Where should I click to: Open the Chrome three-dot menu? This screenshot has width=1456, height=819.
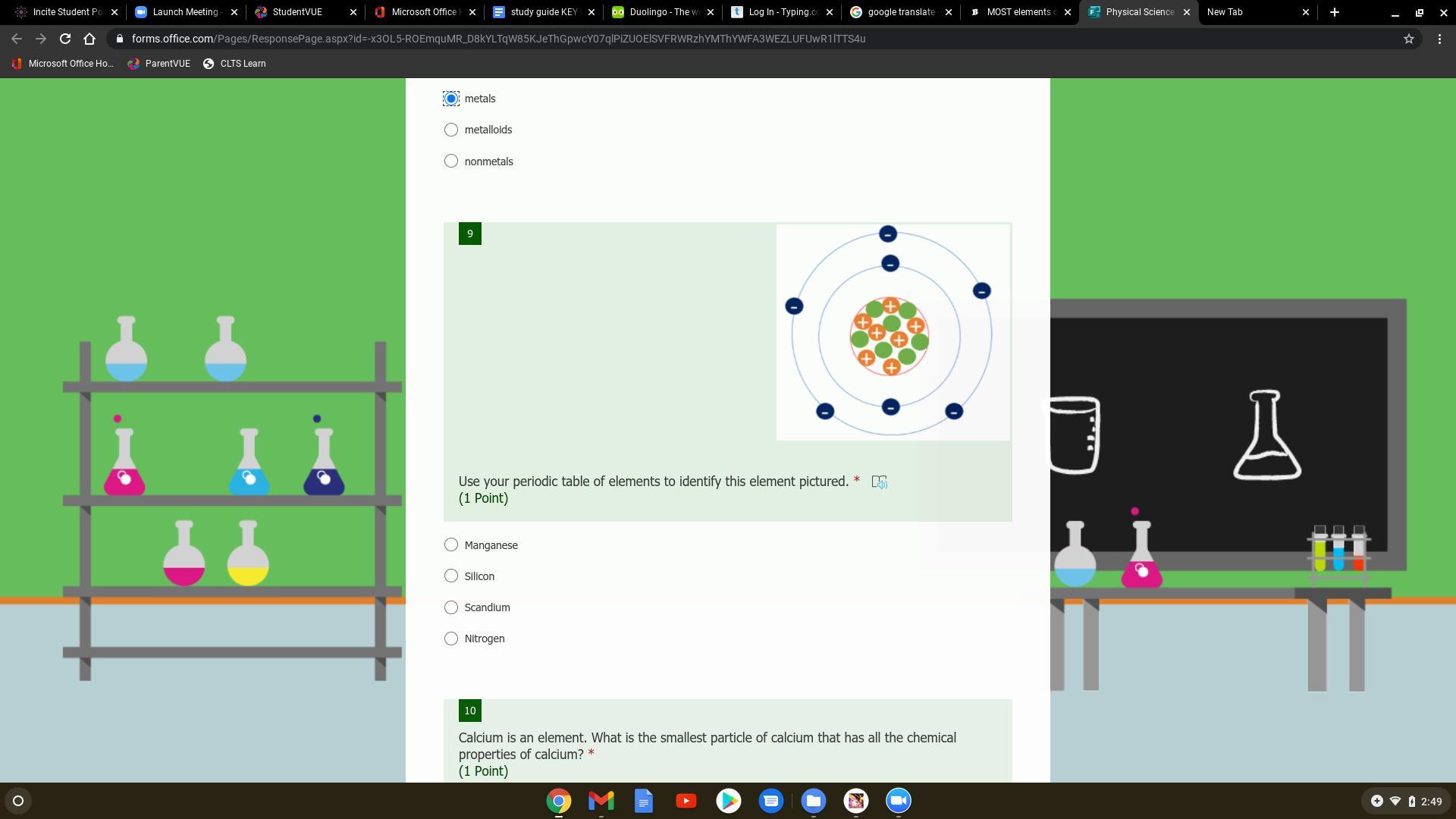pos(1439,39)
